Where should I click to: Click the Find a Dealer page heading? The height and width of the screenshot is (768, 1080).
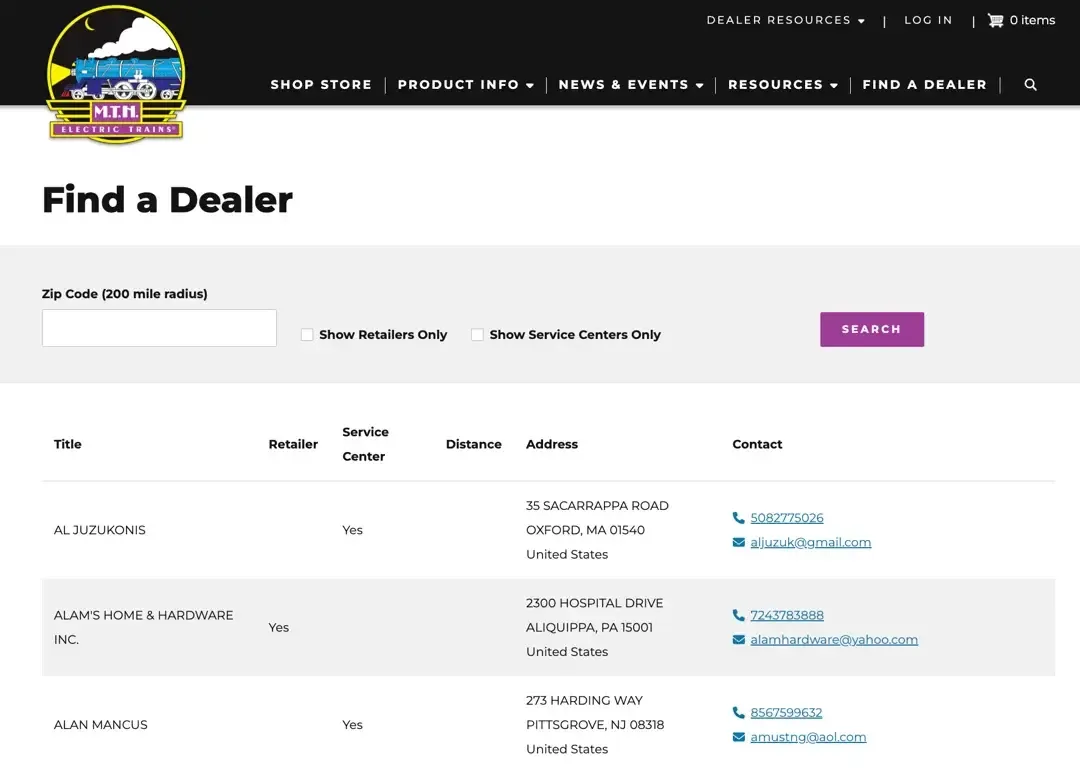[x=167, y=200]
